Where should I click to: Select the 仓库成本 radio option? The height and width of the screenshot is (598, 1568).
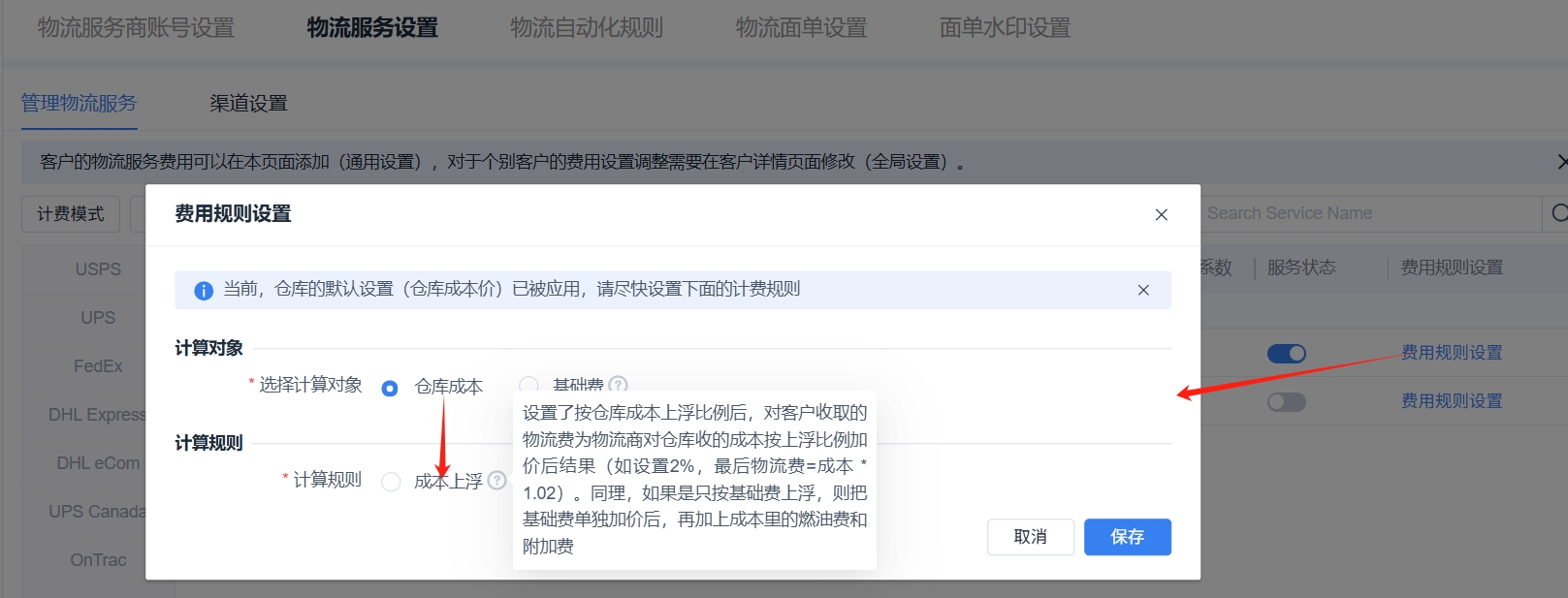pyautogui.click(x=390, y=388)
